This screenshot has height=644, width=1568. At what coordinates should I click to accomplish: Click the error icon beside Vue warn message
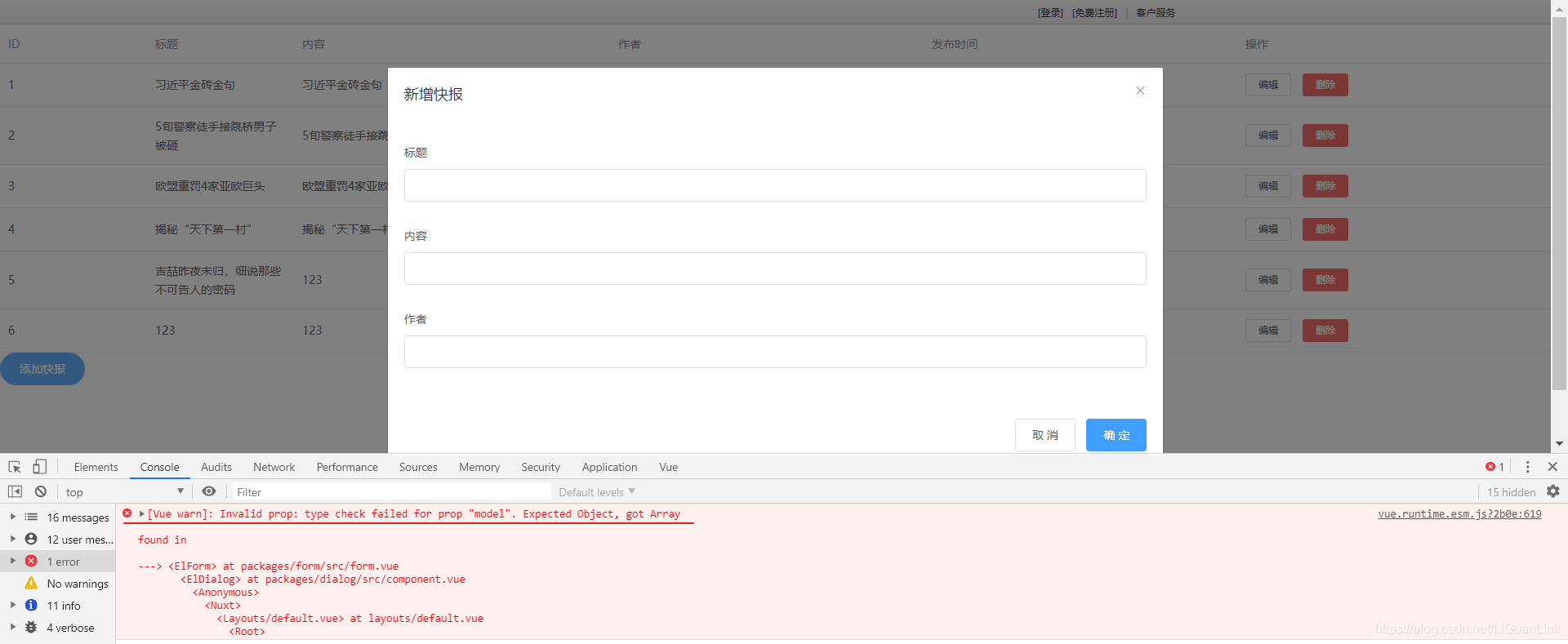click(127, 513)
